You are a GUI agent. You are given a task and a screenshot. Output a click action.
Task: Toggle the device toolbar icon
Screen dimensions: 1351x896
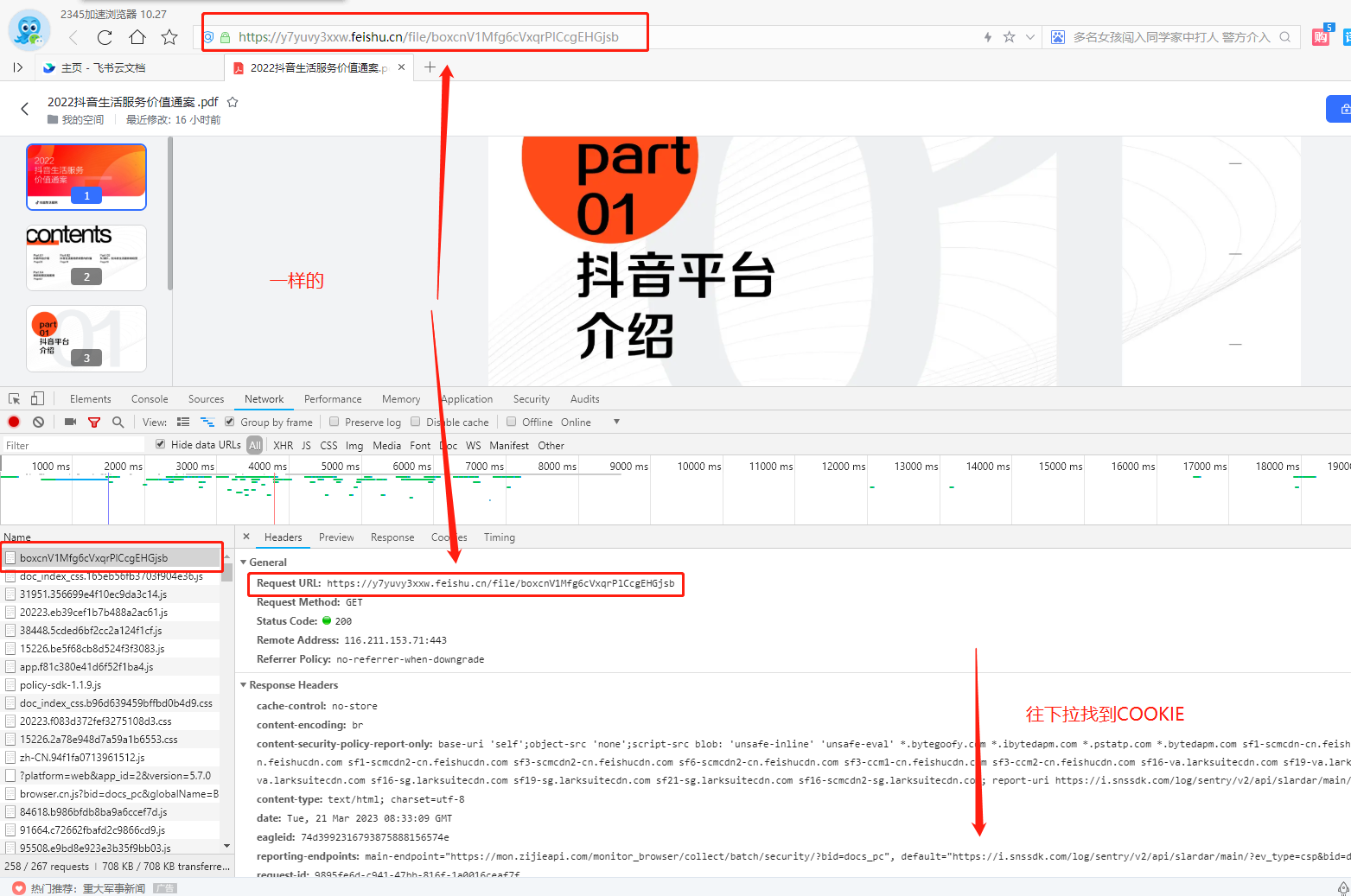37,398
